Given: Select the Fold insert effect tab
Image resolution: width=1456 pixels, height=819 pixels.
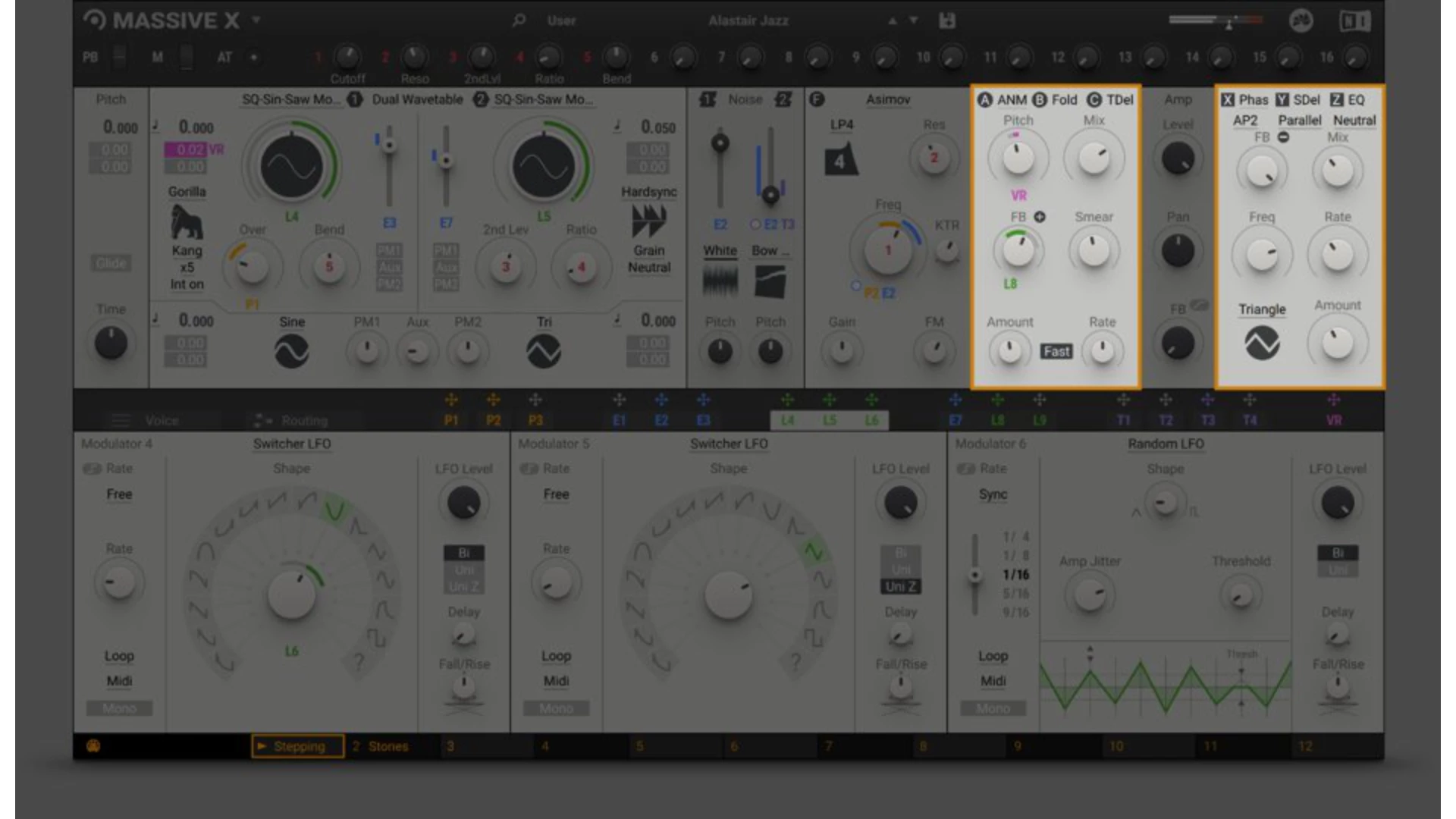Looking at the screenshot, I should pos(1055,99).
